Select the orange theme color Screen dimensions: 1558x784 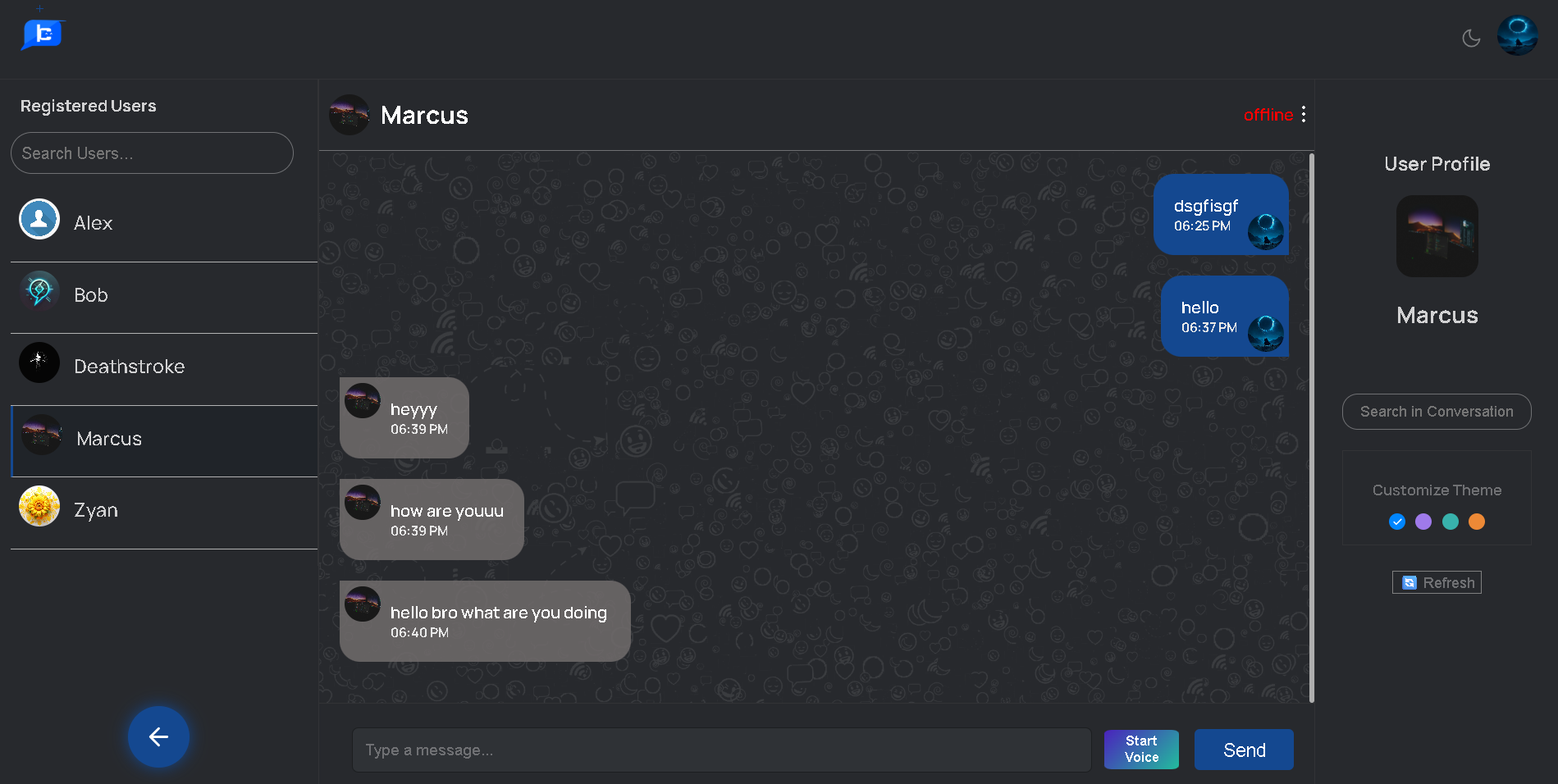tap(1477, 522)
